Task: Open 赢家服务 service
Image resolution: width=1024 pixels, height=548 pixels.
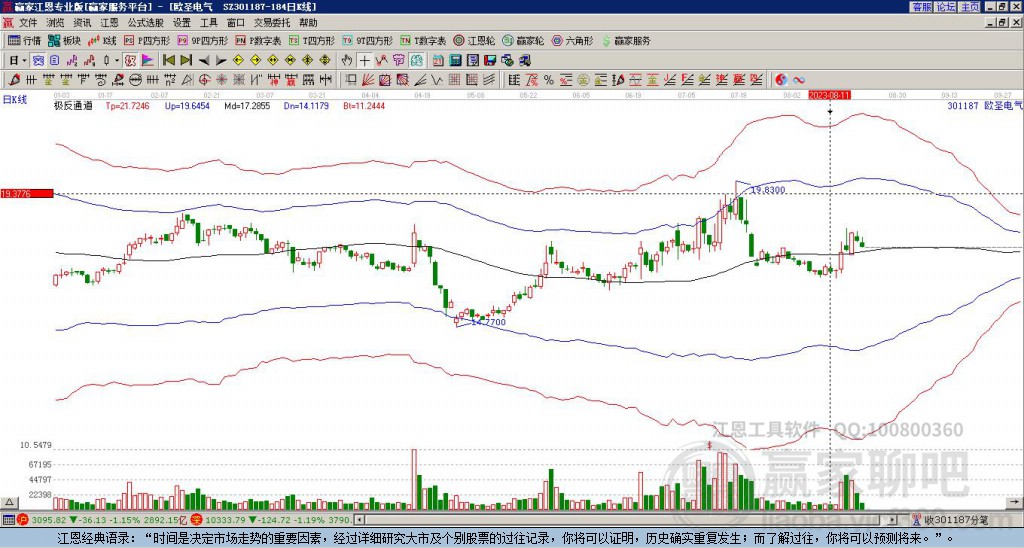Action: [x=626, y=40]
